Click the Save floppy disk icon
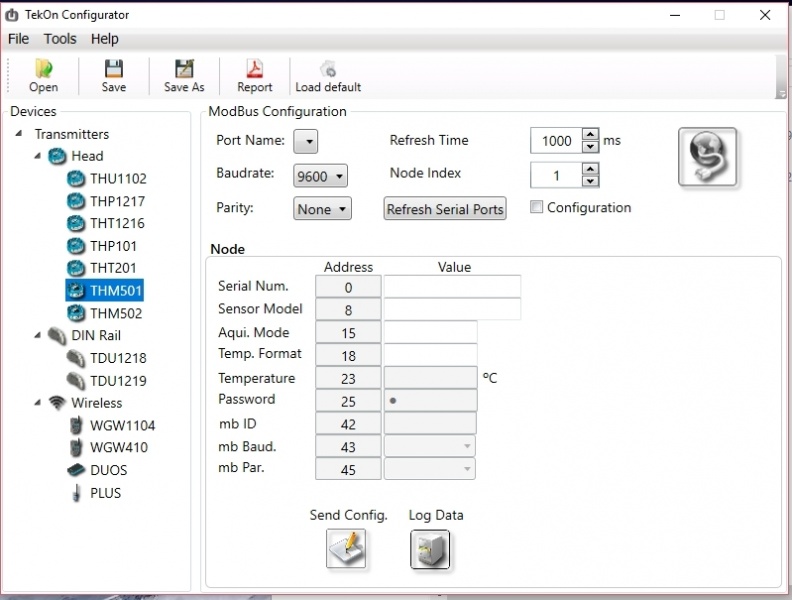792x600 pixels. point(114,69)
